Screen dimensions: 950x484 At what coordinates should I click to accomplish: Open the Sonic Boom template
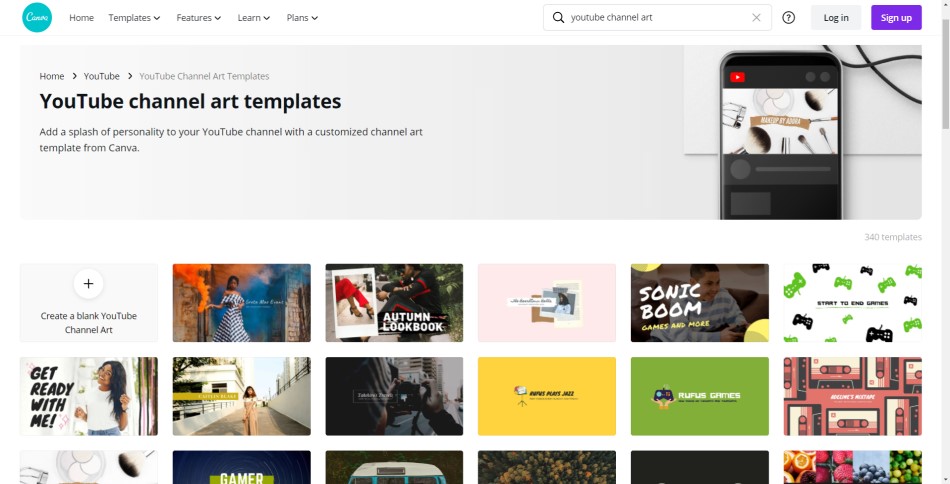(x=700, y=303)
